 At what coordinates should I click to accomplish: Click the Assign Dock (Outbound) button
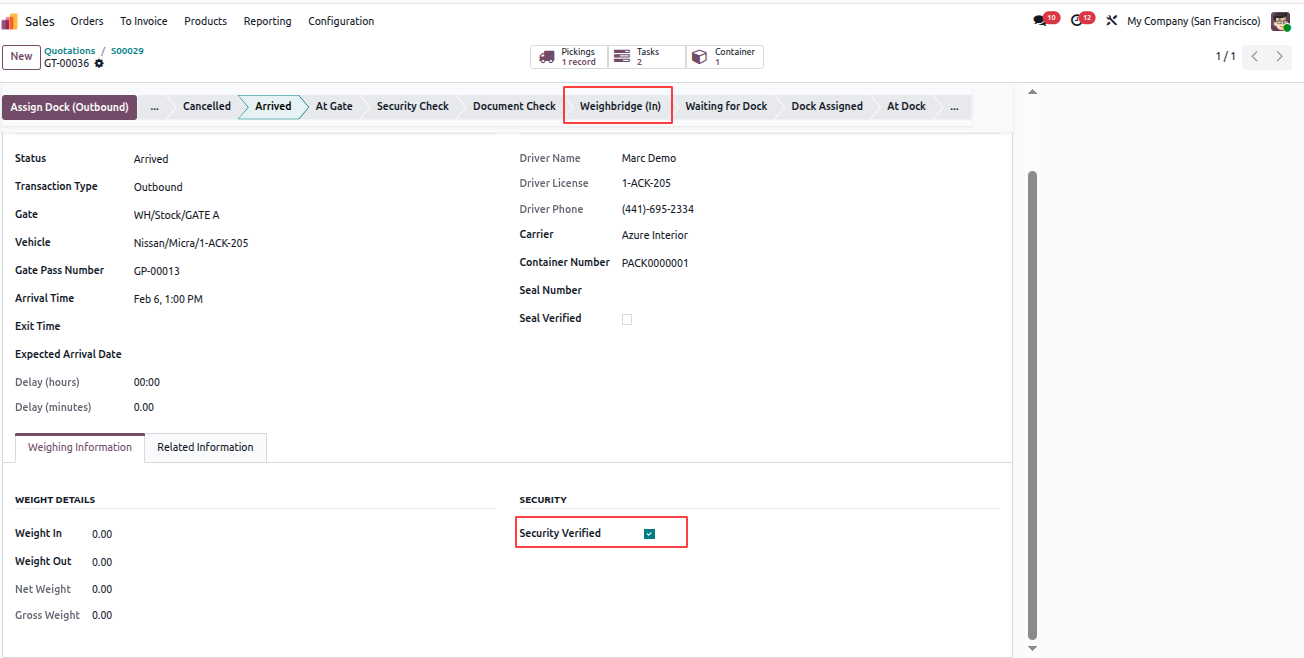69,107
